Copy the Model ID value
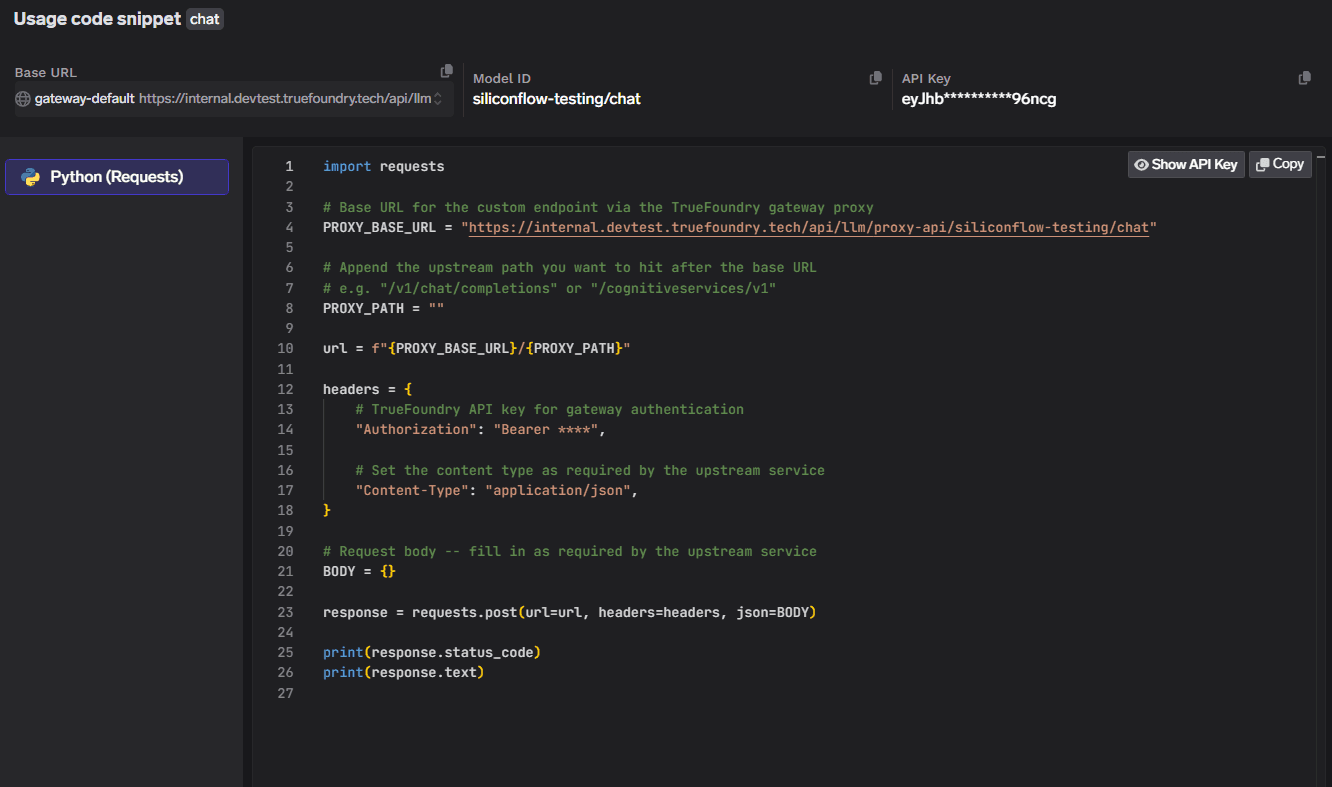 coord(876,78)
